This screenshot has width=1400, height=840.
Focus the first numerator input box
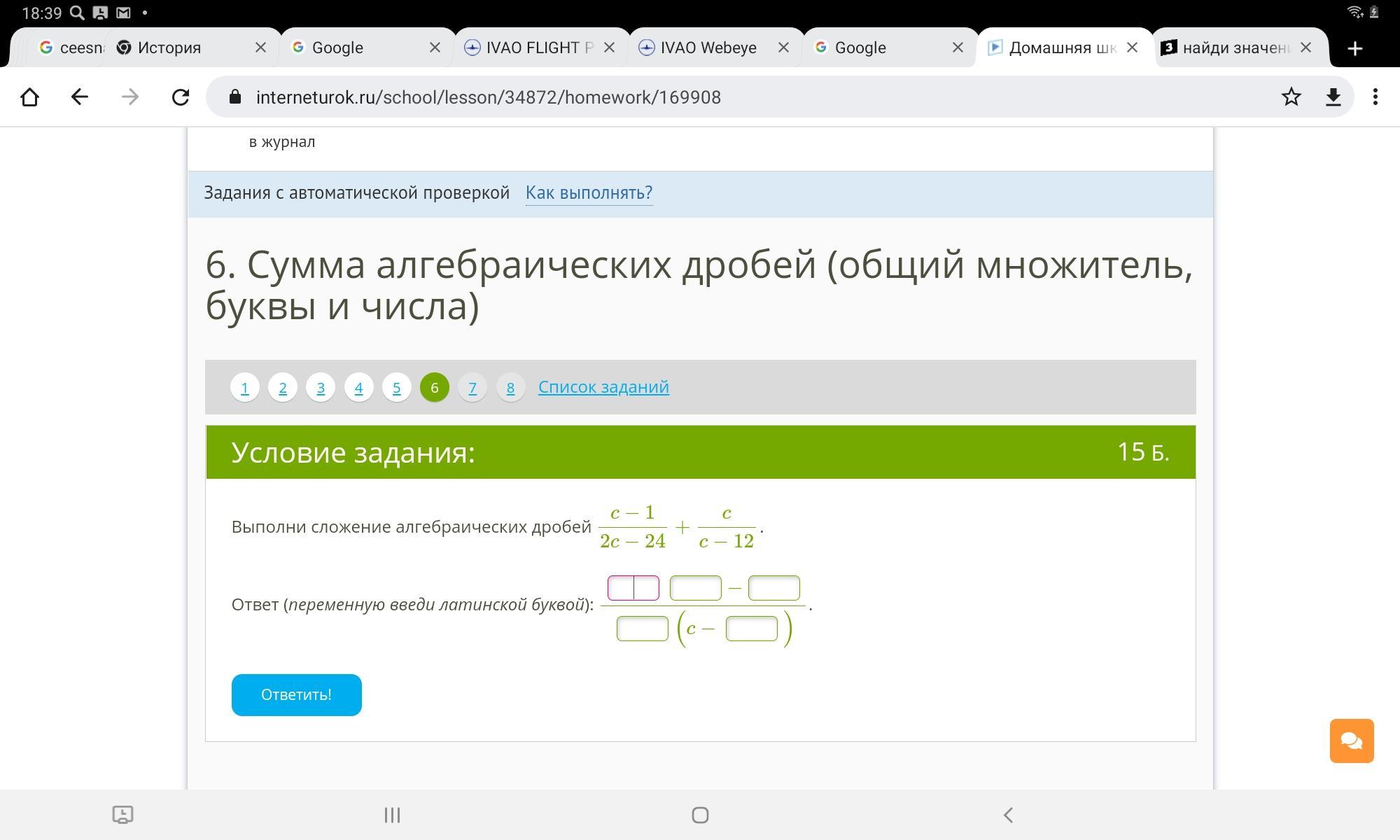click(633, 588)
